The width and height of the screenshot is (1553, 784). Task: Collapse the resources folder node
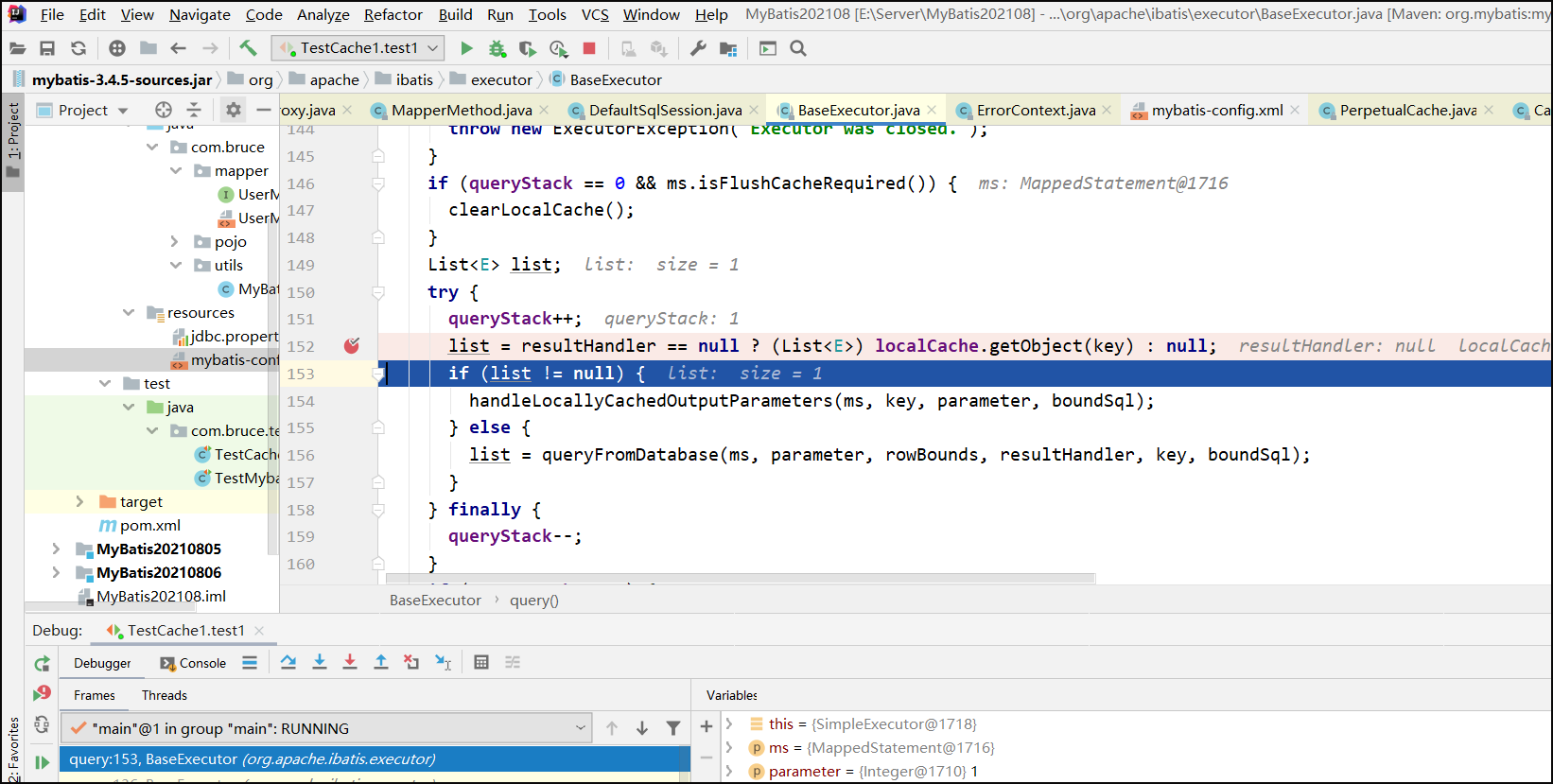coord(129,312)
